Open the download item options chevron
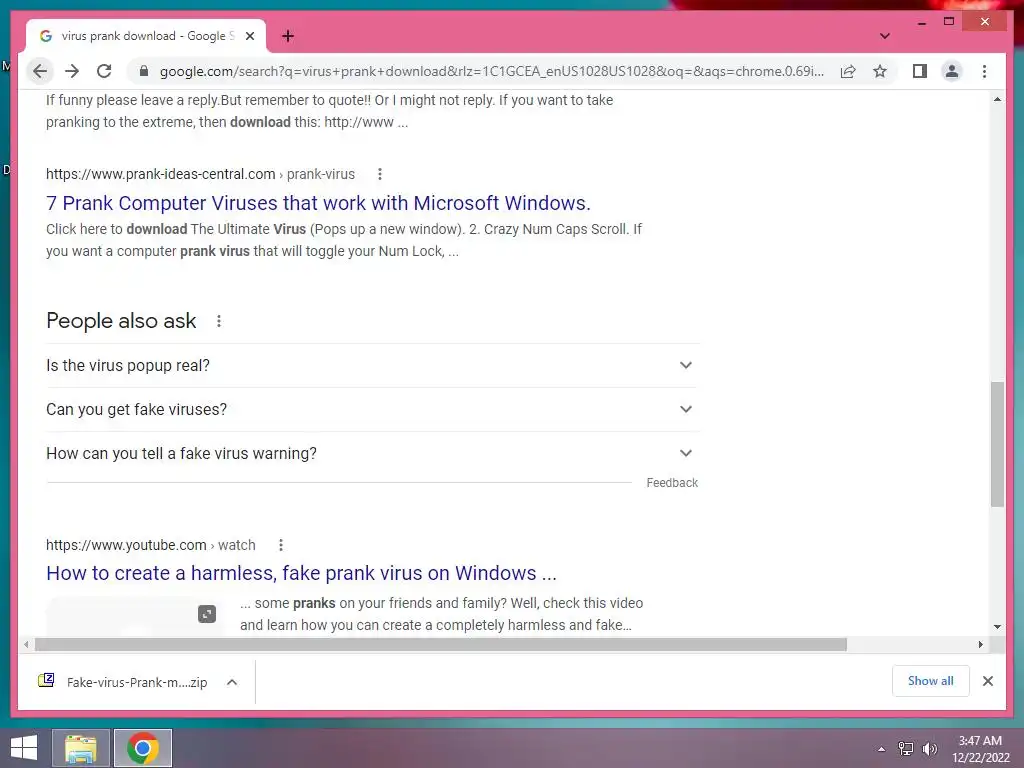Viewport: 1024px width, 768px height. coord(232,682)
